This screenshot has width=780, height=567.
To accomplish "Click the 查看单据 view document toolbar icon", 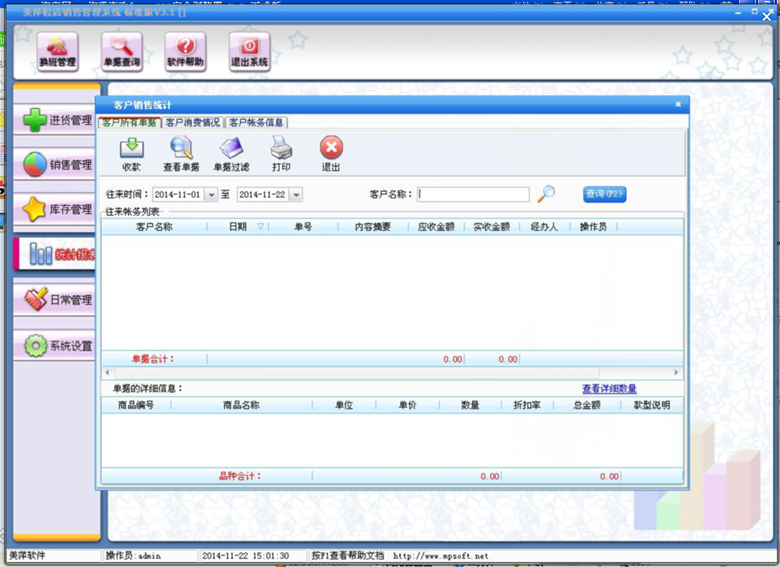I will click(181, 155).
